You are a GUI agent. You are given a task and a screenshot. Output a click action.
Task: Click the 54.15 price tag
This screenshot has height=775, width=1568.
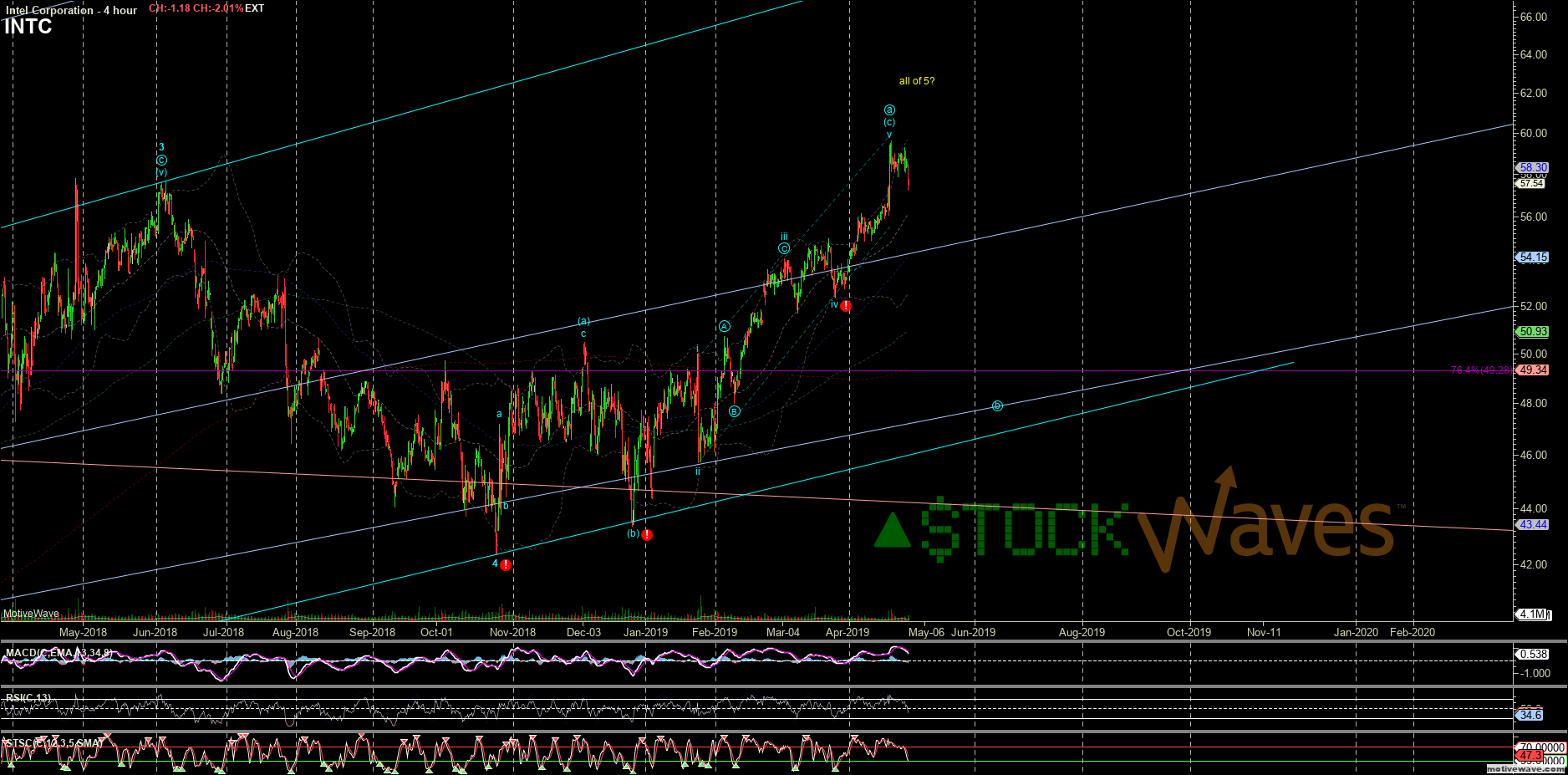pyautogui.click(x=1534, y=257)
